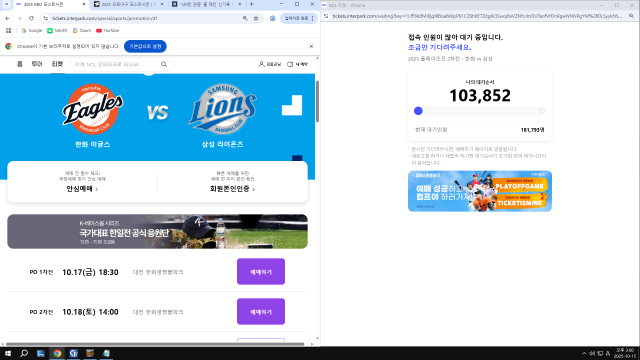Open the 티켓 menu on Interpark
This screenshot has height=360, width=640.
(x=57, y=64)
